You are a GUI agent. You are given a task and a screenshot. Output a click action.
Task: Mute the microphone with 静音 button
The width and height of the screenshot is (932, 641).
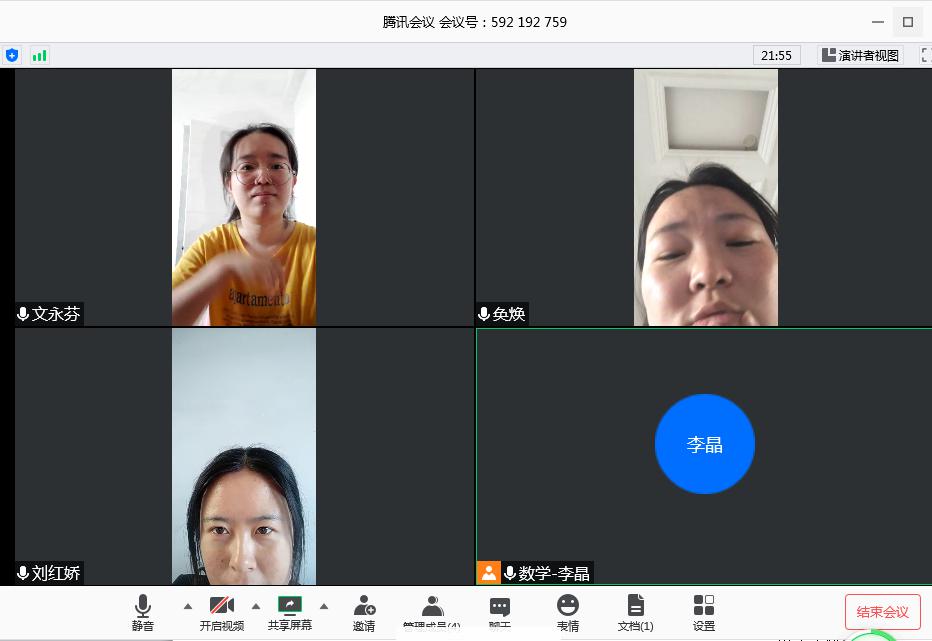(143, 612)
